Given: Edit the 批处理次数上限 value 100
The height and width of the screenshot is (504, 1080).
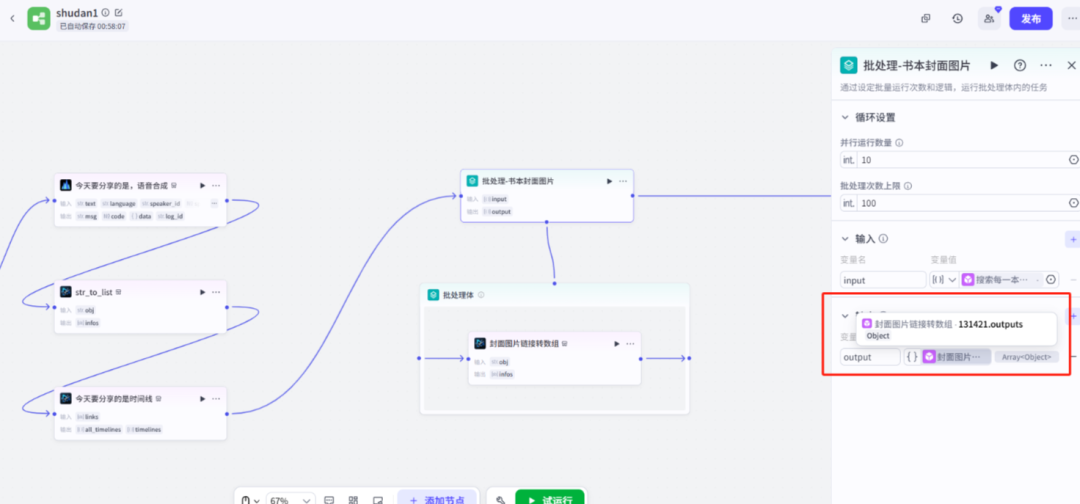Looking at the screenshot, I should [961, 203].
